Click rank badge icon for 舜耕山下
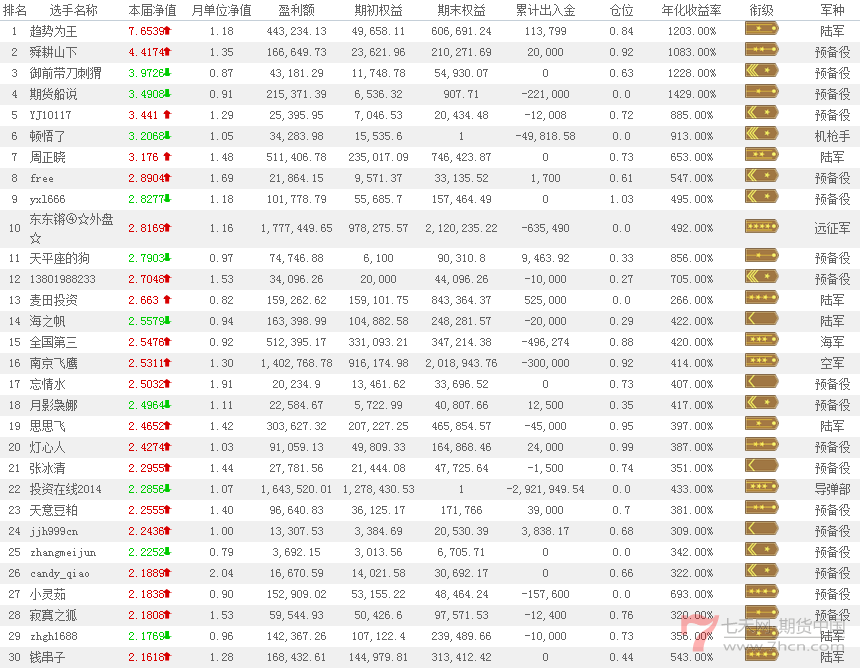860x668 pixels. tap(762, 50)
